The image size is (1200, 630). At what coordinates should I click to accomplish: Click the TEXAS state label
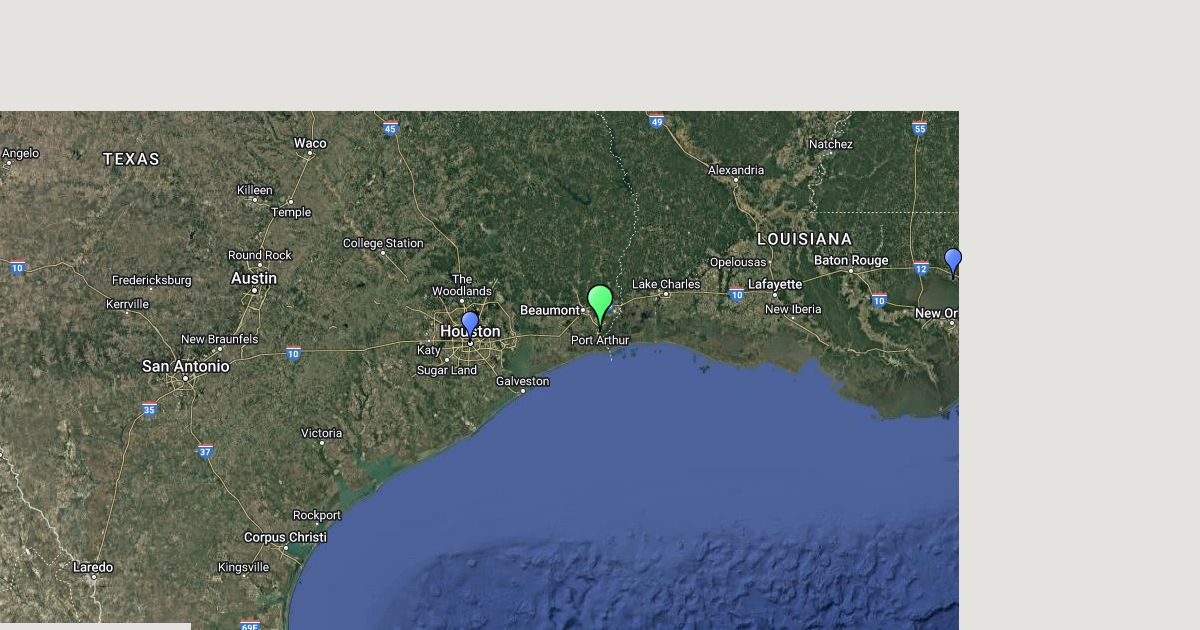point(131,159)
